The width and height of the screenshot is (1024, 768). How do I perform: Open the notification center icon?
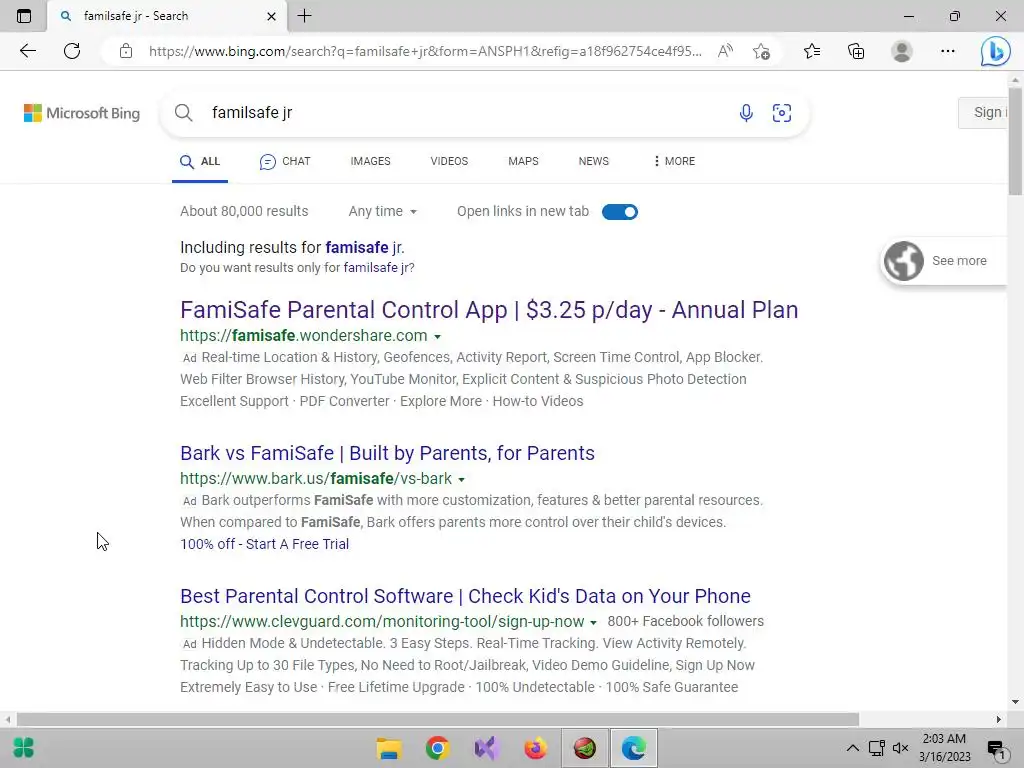pos(997,749)
